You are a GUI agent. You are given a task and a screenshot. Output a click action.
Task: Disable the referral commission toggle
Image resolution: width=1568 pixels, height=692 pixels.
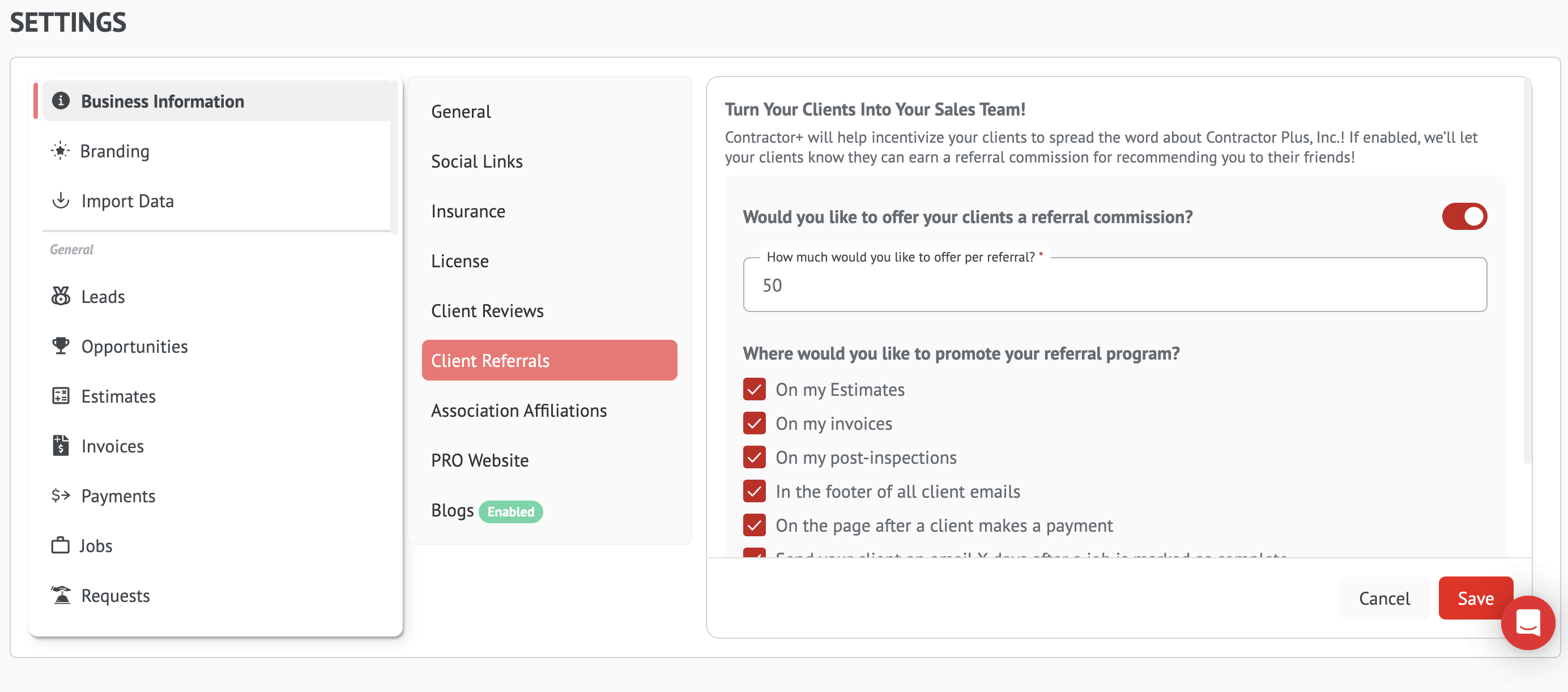pos(1464,217)
